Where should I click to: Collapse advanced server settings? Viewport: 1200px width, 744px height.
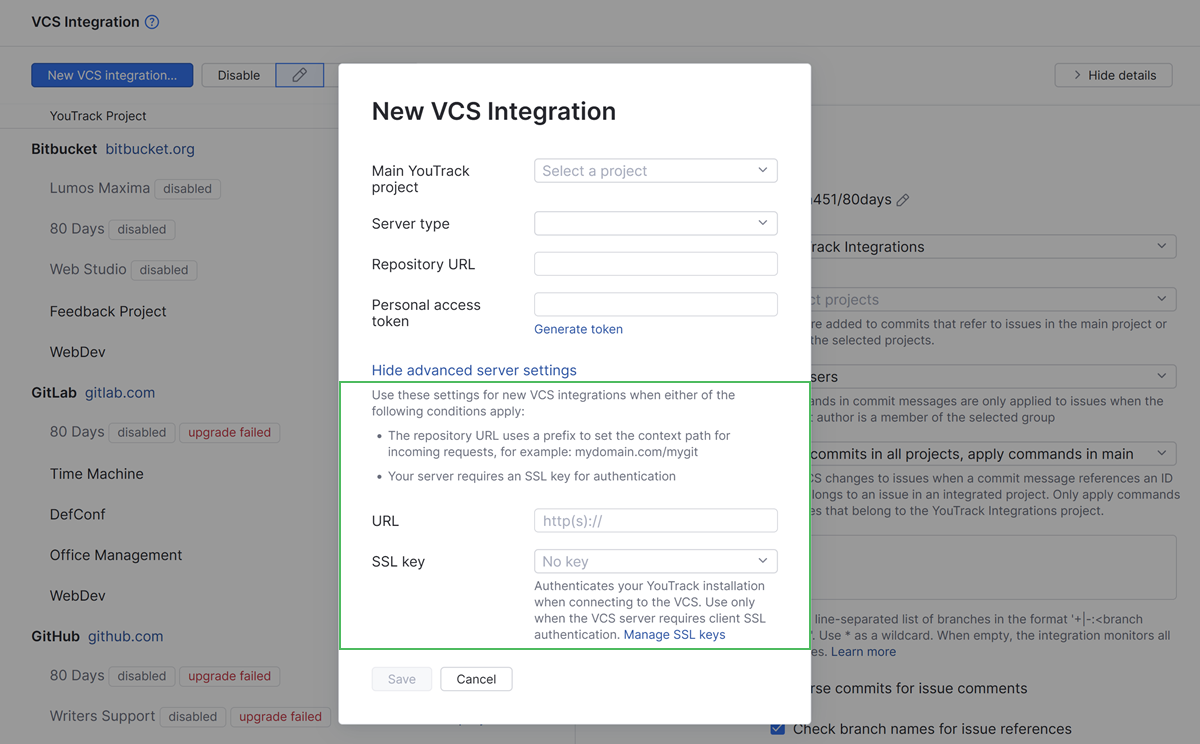pos(473,369)
